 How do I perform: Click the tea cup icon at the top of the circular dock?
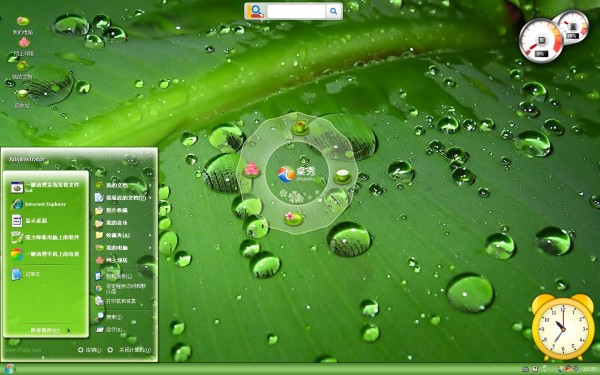pos(300,127)
